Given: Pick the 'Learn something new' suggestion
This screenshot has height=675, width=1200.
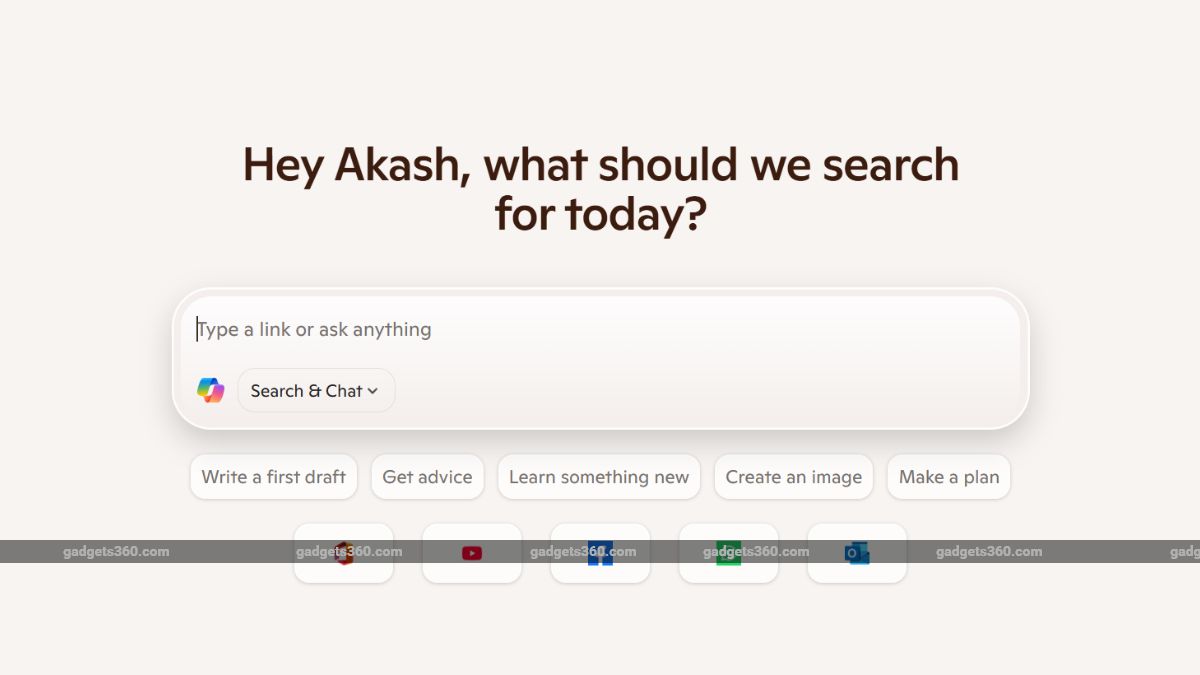Looking at the screenshot, I should click(x=599, y=477).
